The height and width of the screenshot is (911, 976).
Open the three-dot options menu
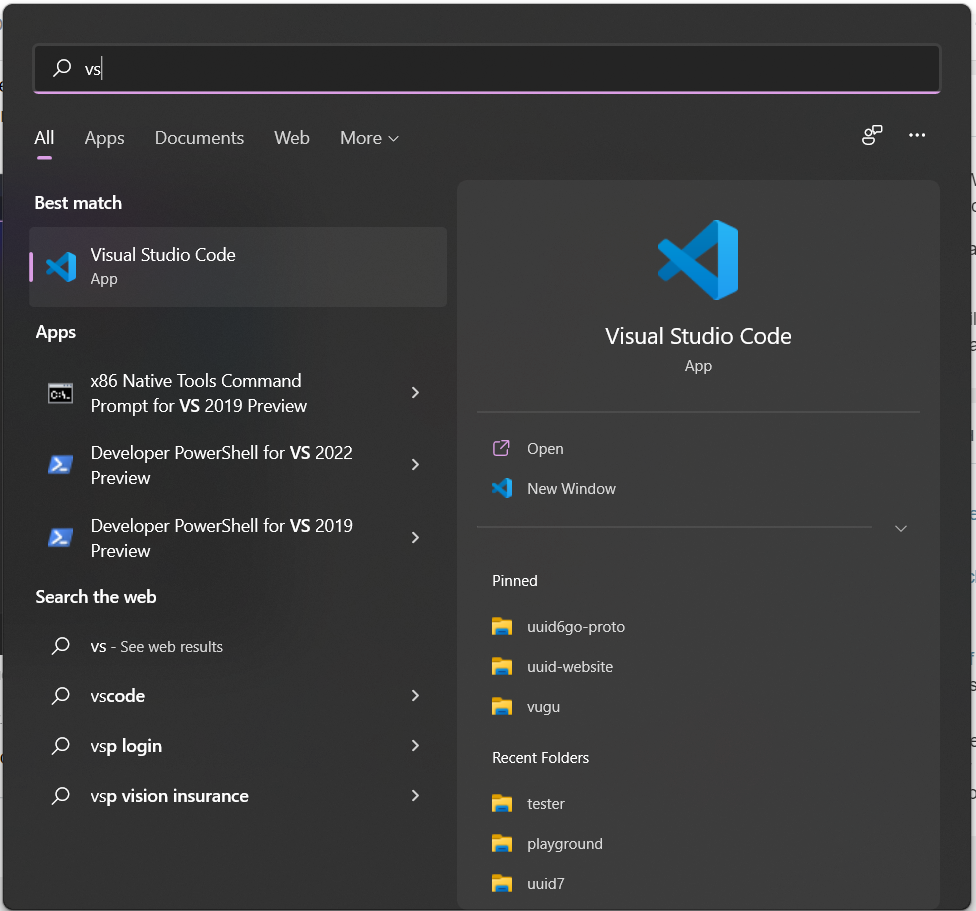tap(917, 136)
